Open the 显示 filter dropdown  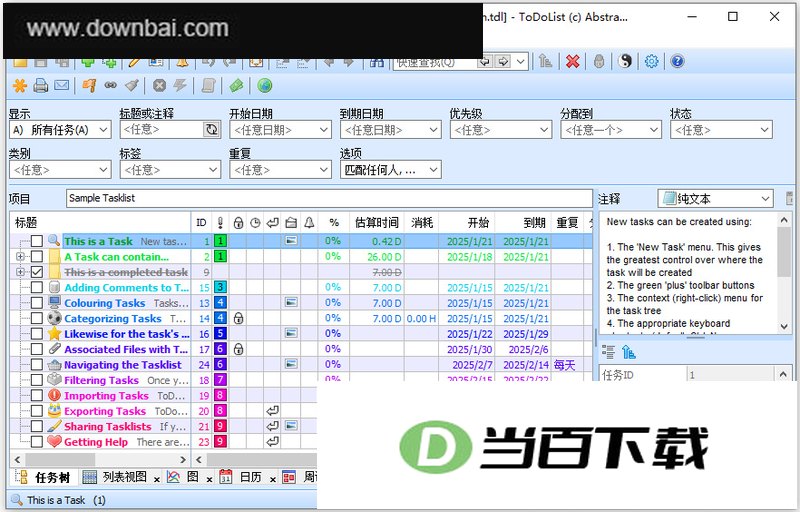[60, 130]
